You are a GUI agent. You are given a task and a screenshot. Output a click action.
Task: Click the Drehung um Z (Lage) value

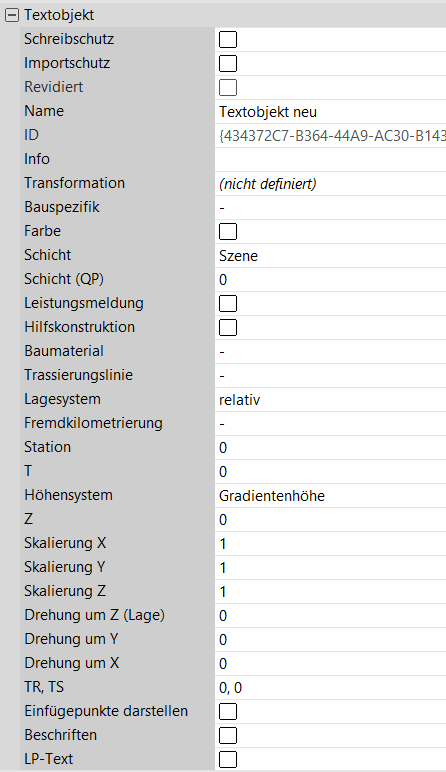(330, 615)
